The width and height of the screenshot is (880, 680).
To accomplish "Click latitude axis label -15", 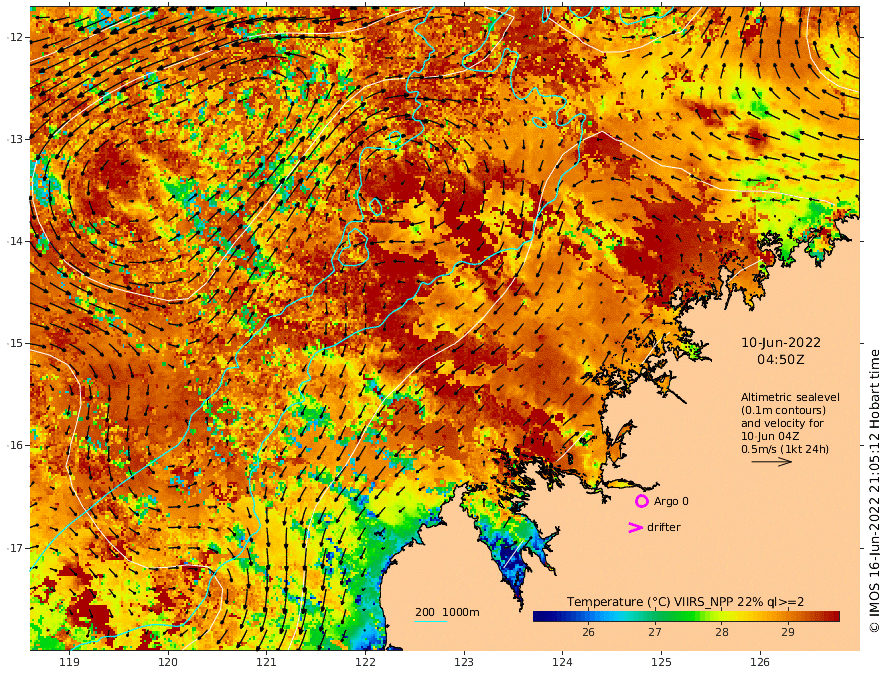I will 15,343.
